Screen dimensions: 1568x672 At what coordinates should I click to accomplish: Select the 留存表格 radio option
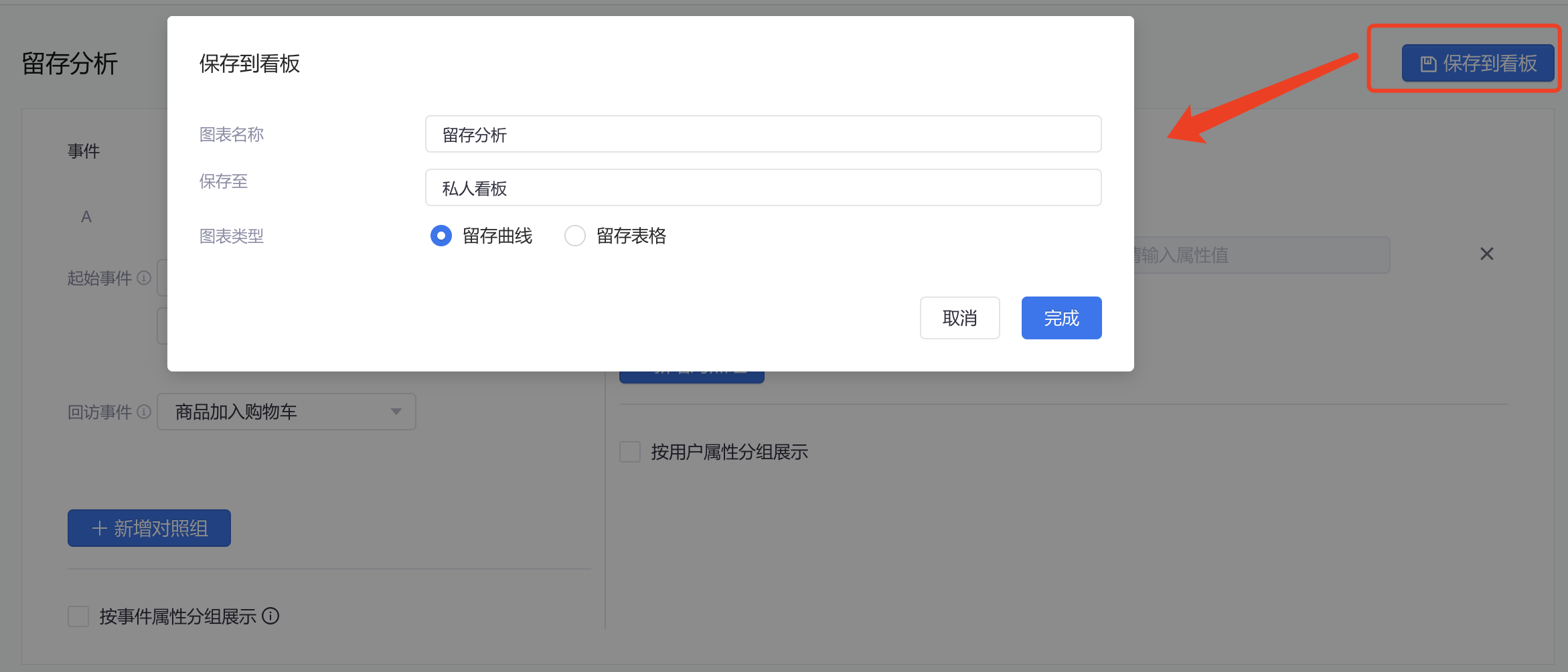575,236
